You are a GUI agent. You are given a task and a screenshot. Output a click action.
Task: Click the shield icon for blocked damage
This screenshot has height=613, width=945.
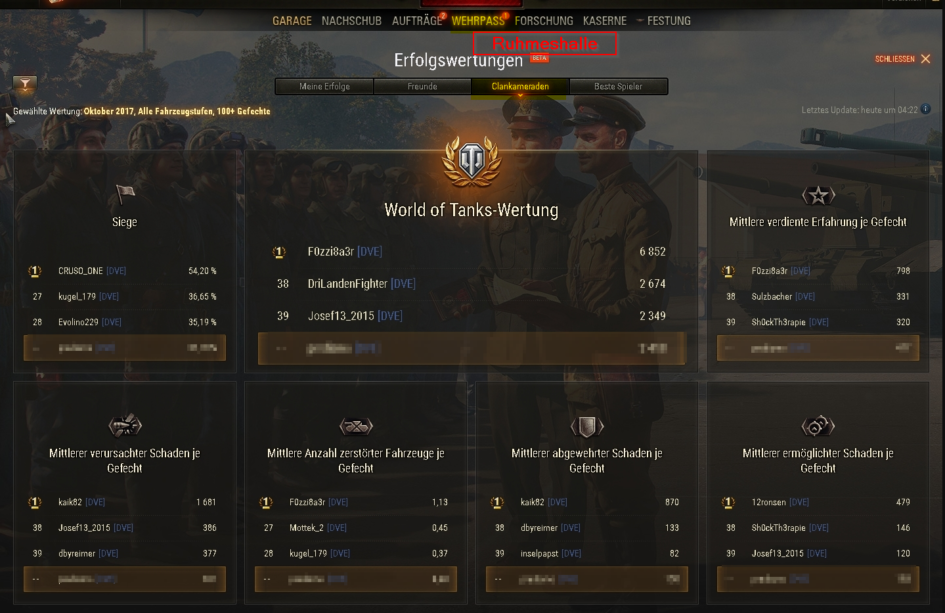coord(587,427)
